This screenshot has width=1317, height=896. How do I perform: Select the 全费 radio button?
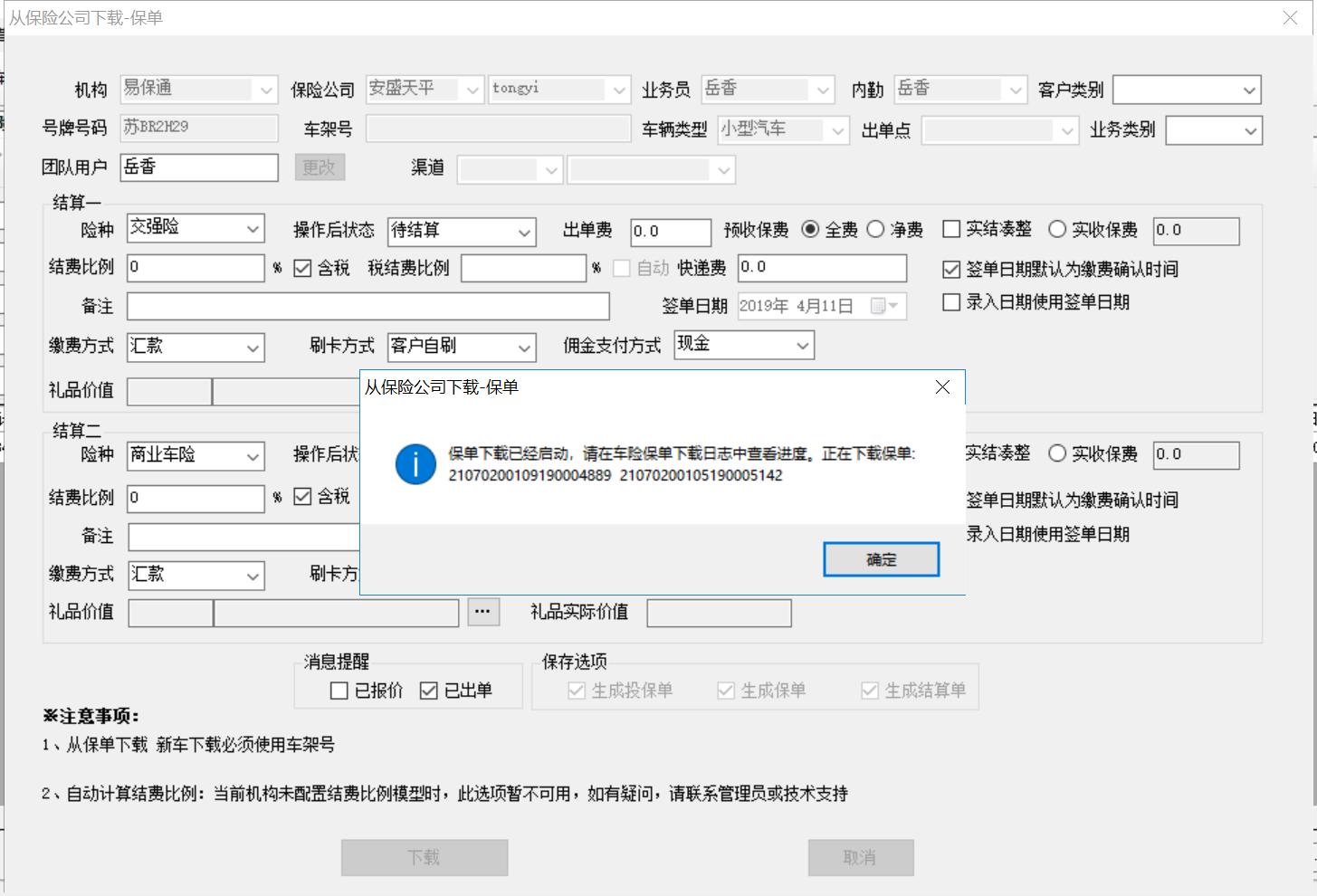click(810, 229)
